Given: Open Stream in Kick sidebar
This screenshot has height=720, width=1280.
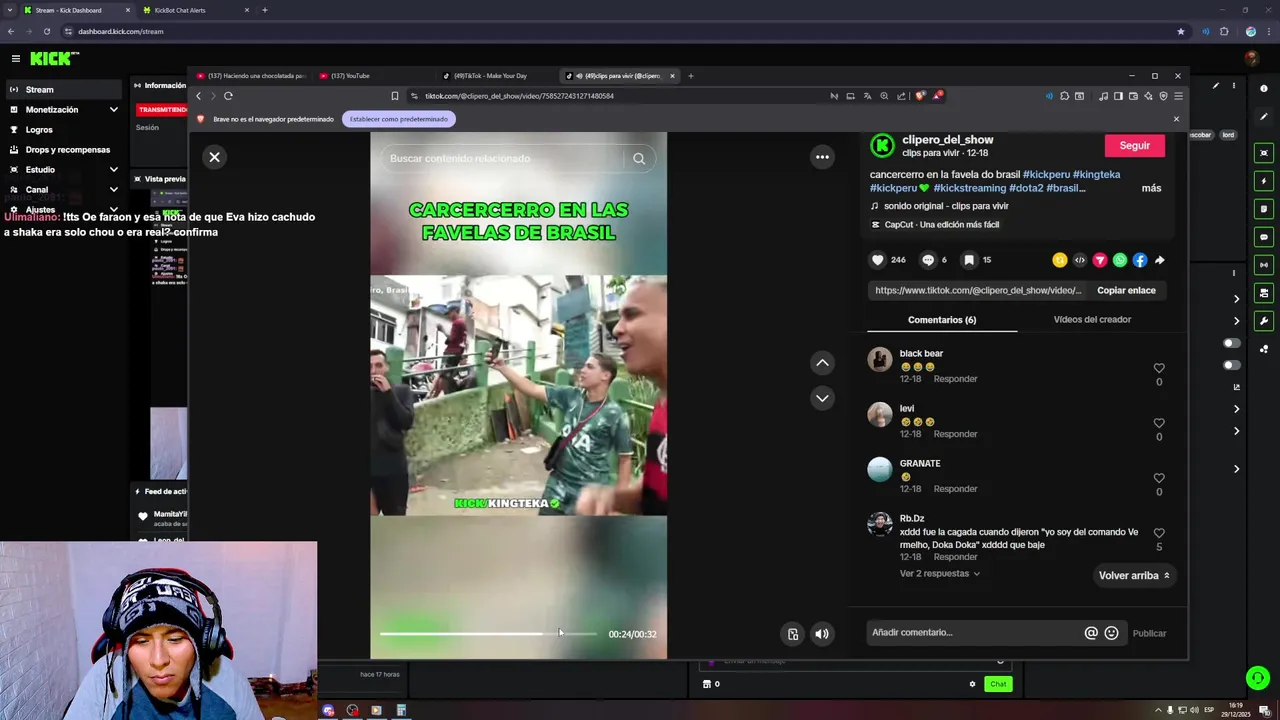Looking at the screenshot, I should click(x=62, y=90).
